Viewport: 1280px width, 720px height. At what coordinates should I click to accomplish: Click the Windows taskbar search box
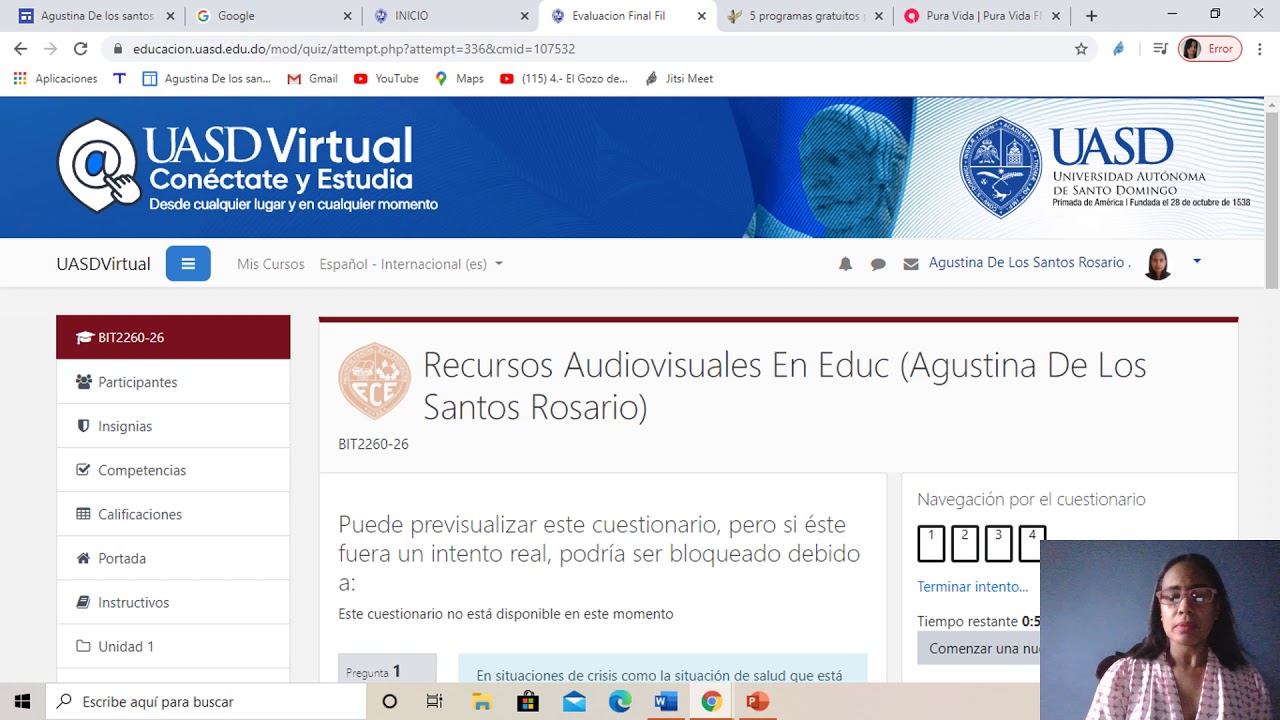(206, 702)
